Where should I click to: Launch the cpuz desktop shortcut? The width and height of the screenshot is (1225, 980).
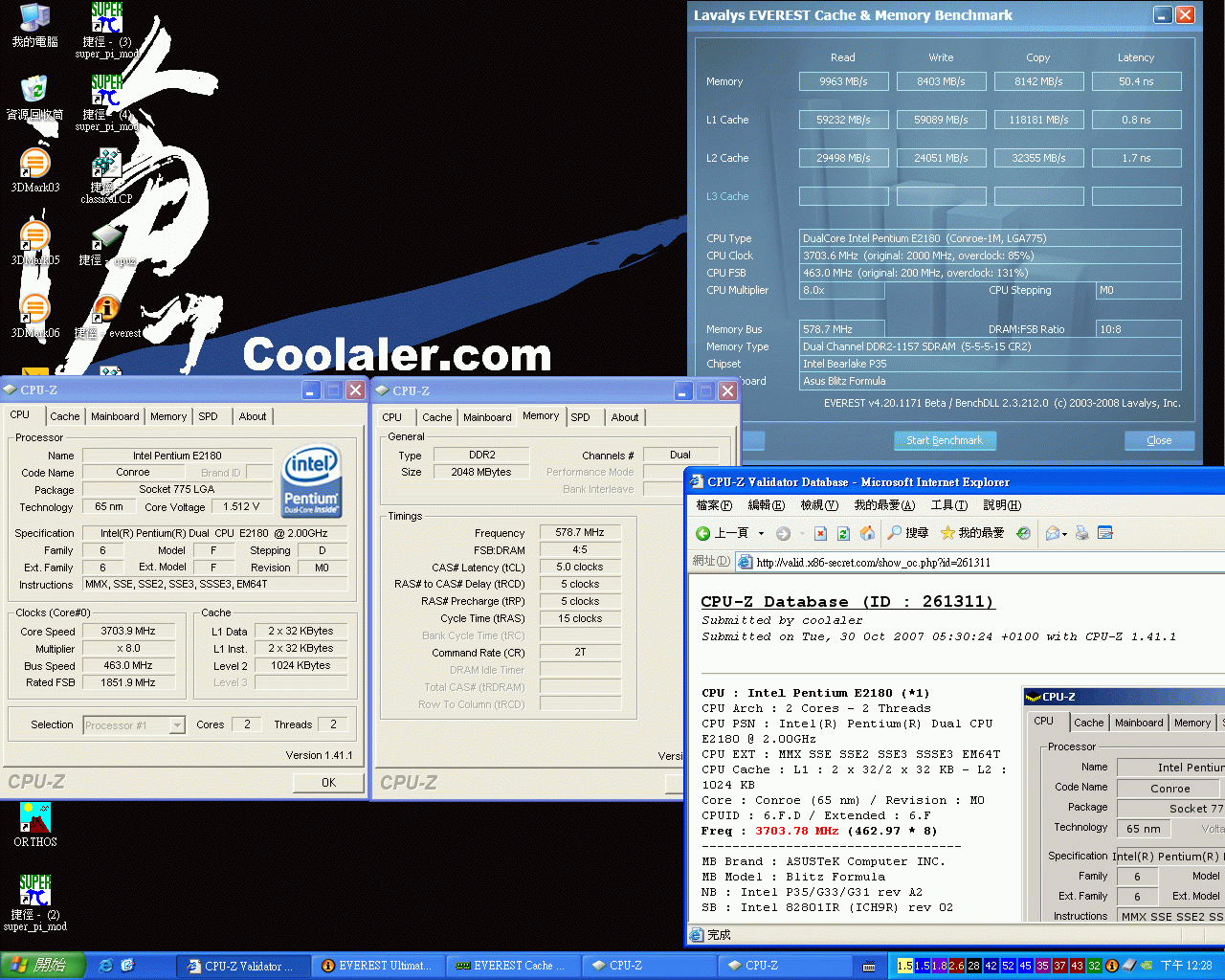click(107, 245)
